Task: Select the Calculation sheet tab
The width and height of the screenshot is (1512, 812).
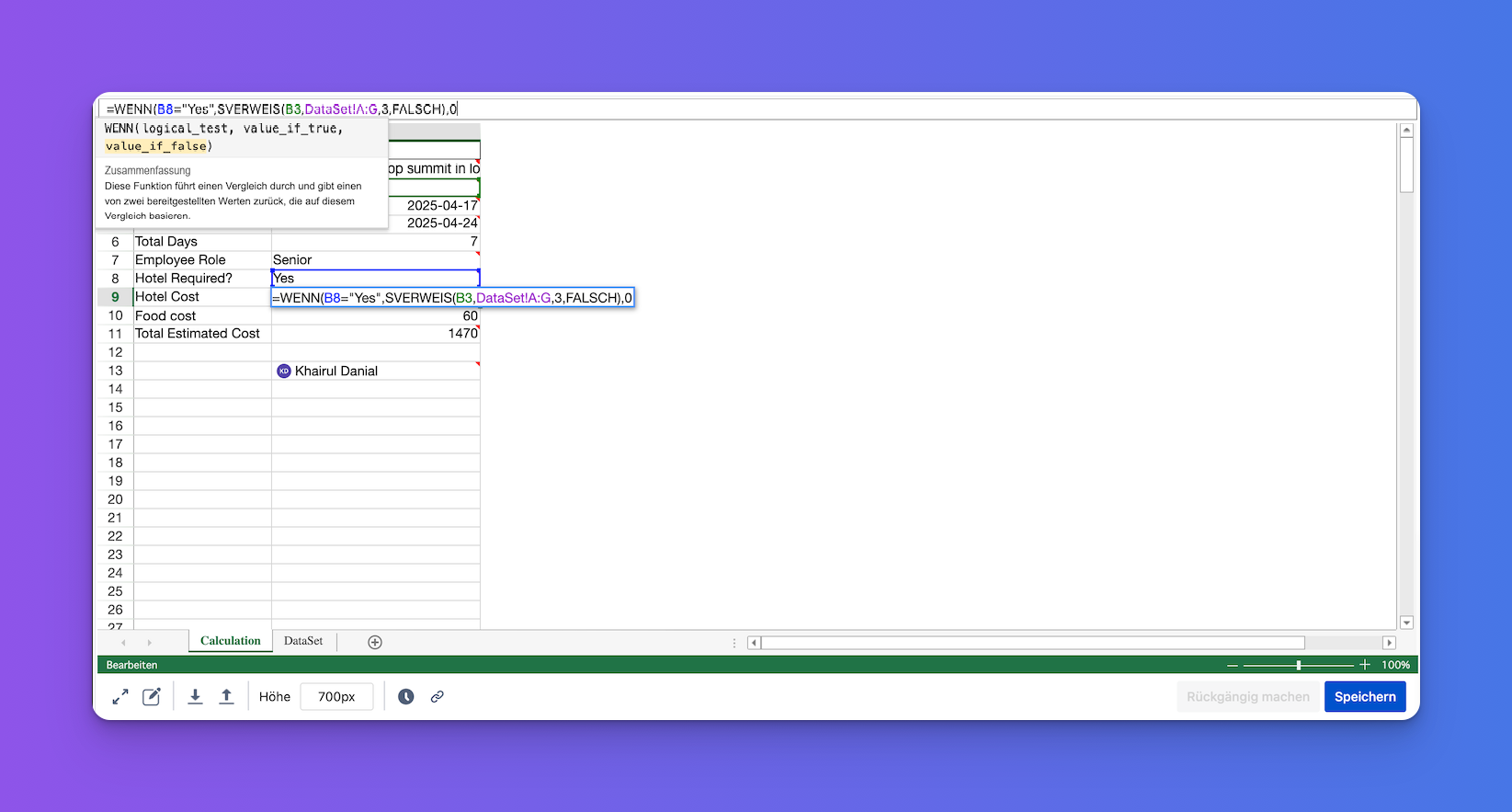Action: 230,641
